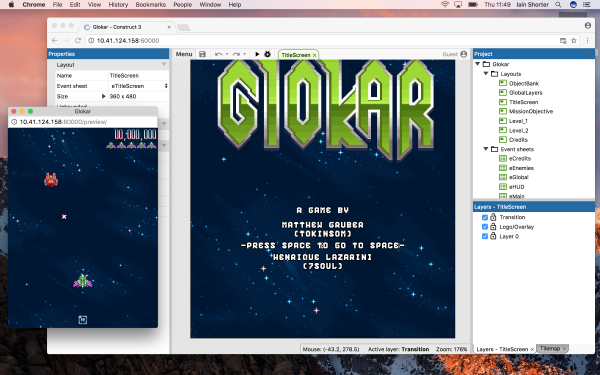Uncheck the Transition layer visibility checkbox

pyautogui.click(x=485, y=217)
